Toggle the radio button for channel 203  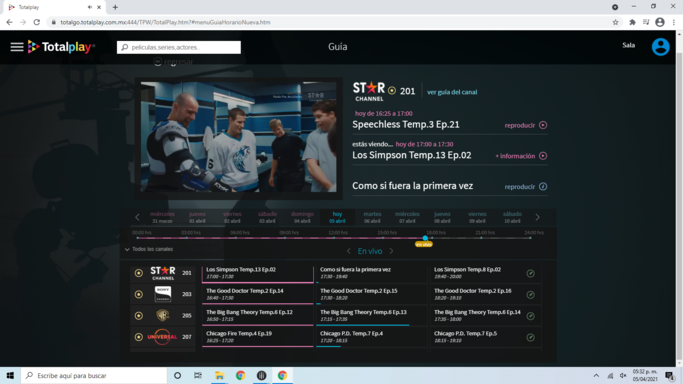pos(139,294)
